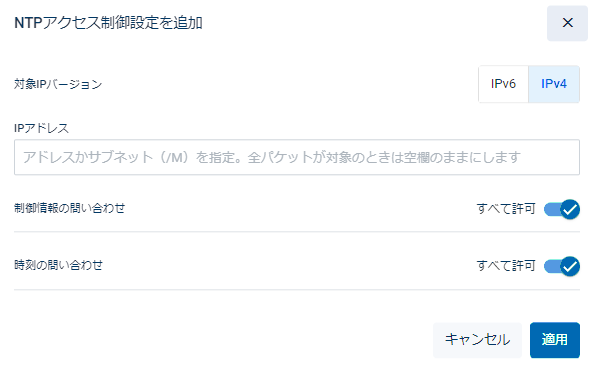Click the light-blue track of 制御情報の問い合わせ switch

click(x=552, y=209)
